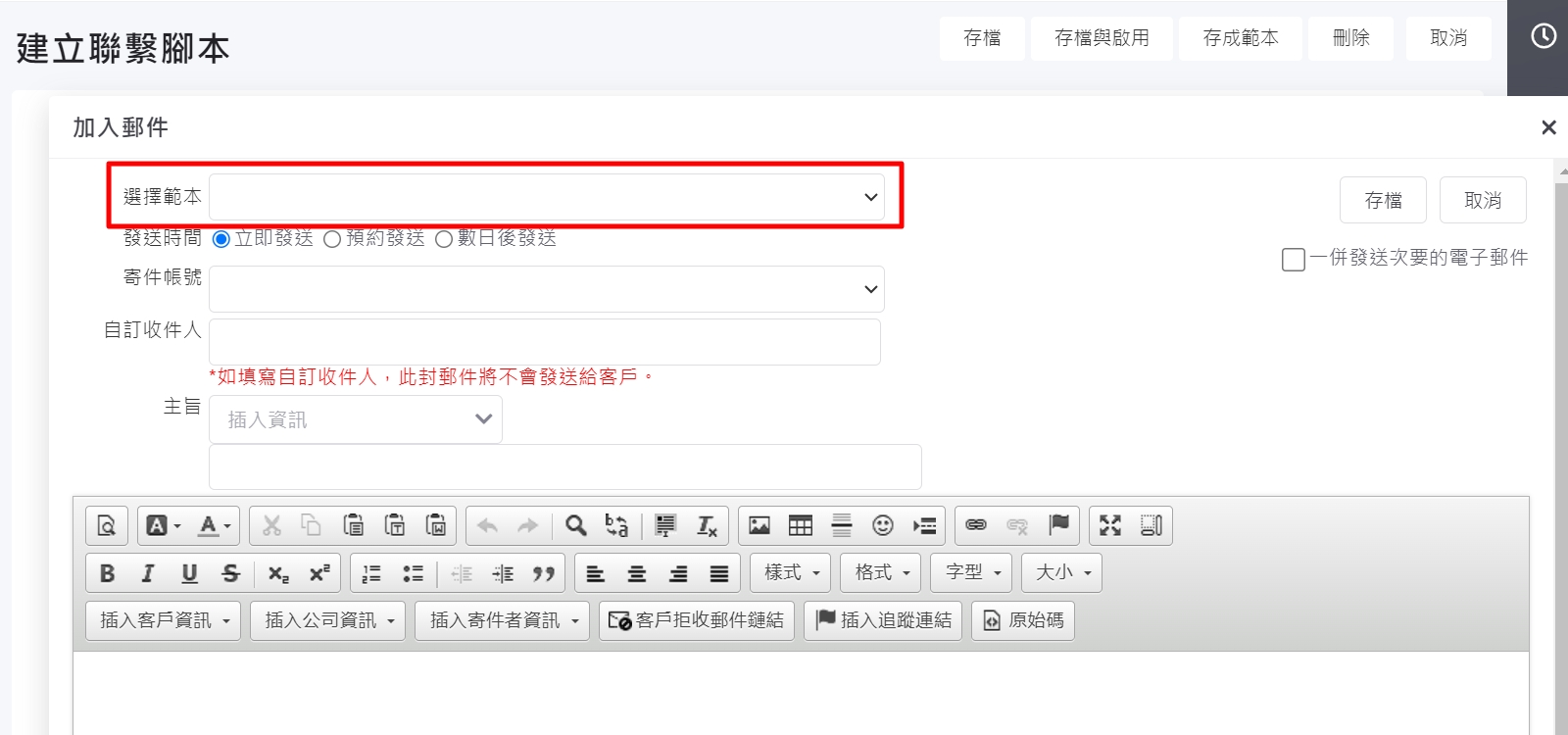Enable 一併發送次要的電子郵件 checkbox
The image size is (1568, 735).
[1294, 259]
